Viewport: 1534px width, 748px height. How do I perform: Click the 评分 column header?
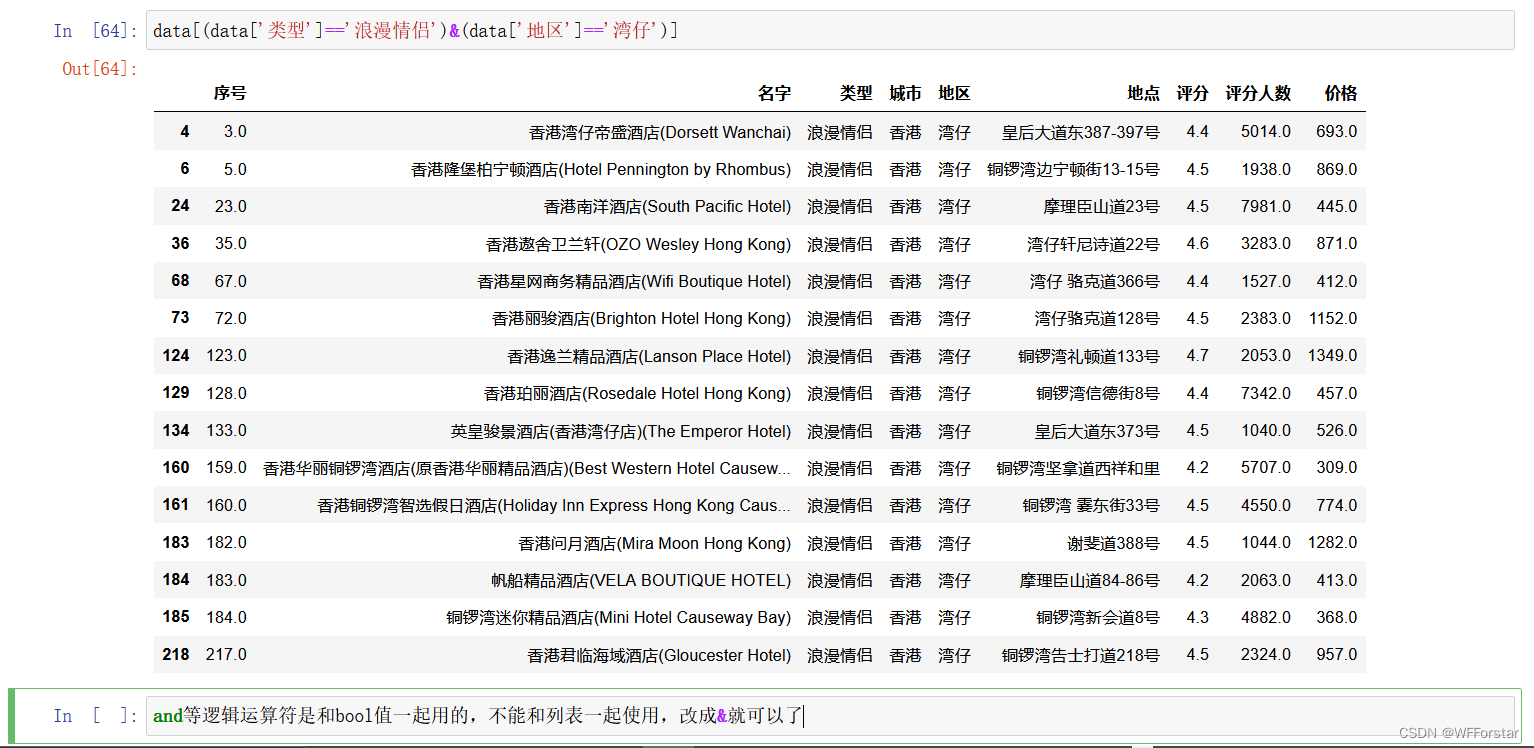click(1192, 93)
